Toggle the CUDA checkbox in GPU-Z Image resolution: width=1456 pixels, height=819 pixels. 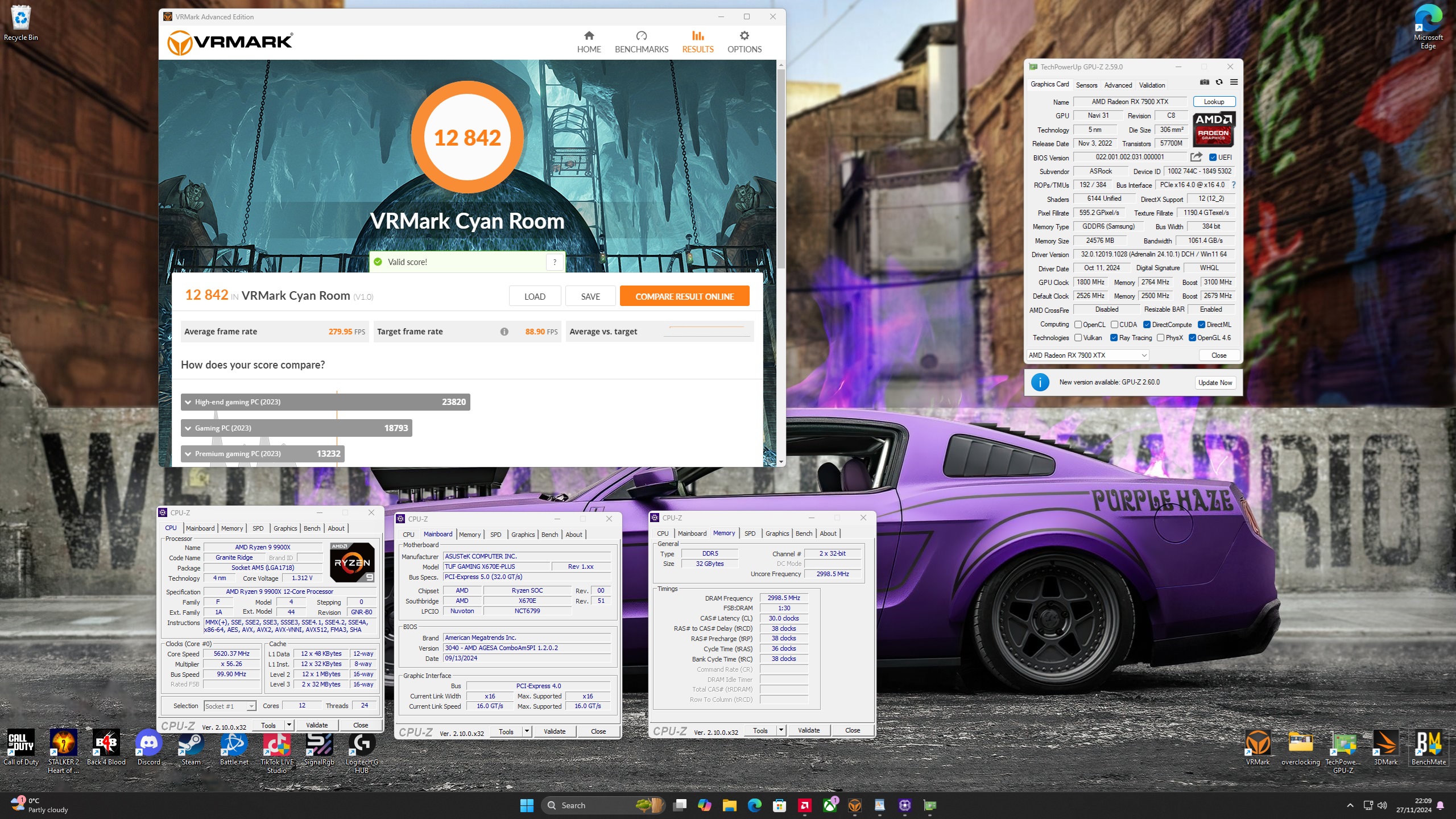pos(1114,325)
